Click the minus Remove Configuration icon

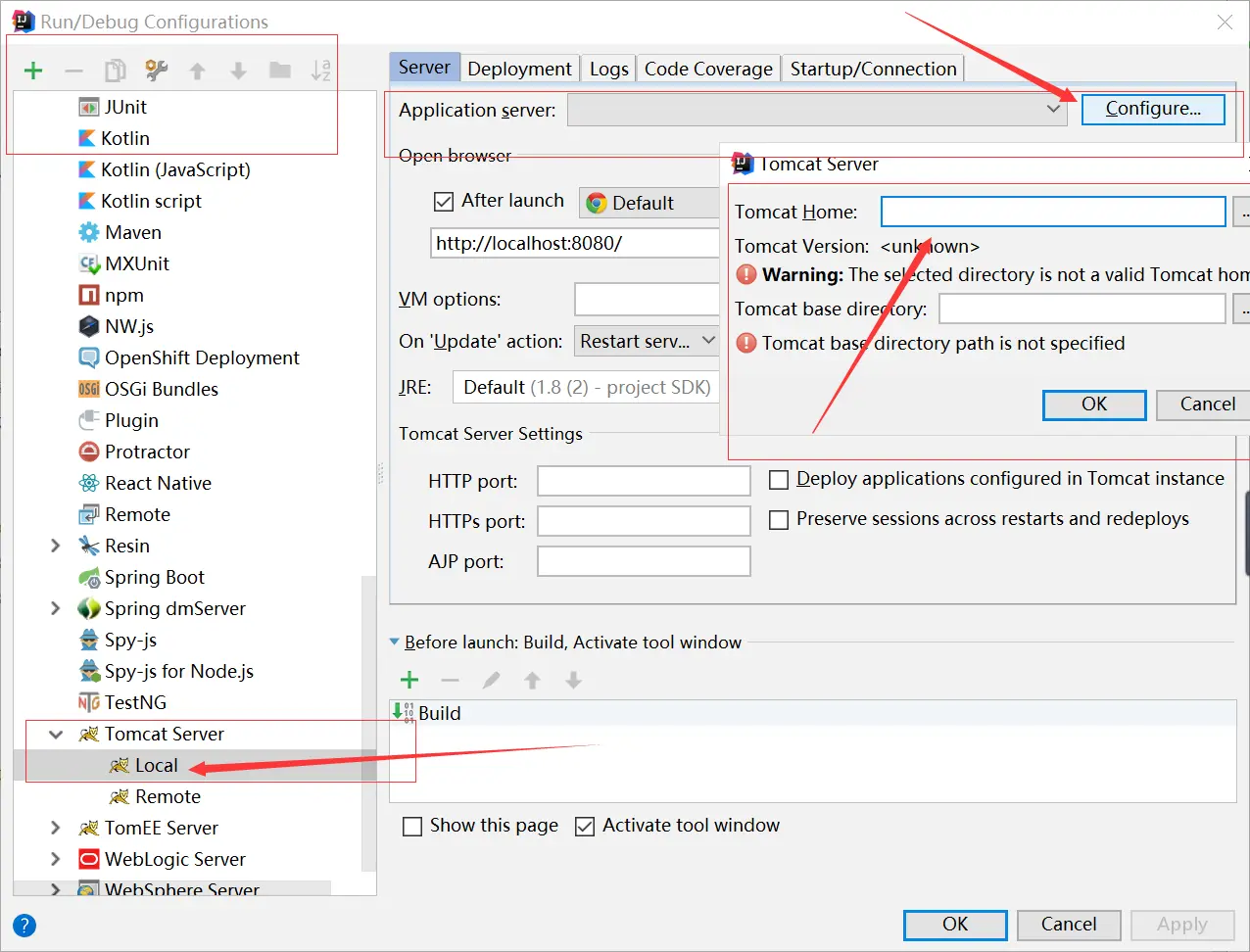click(x=73, y=71)
